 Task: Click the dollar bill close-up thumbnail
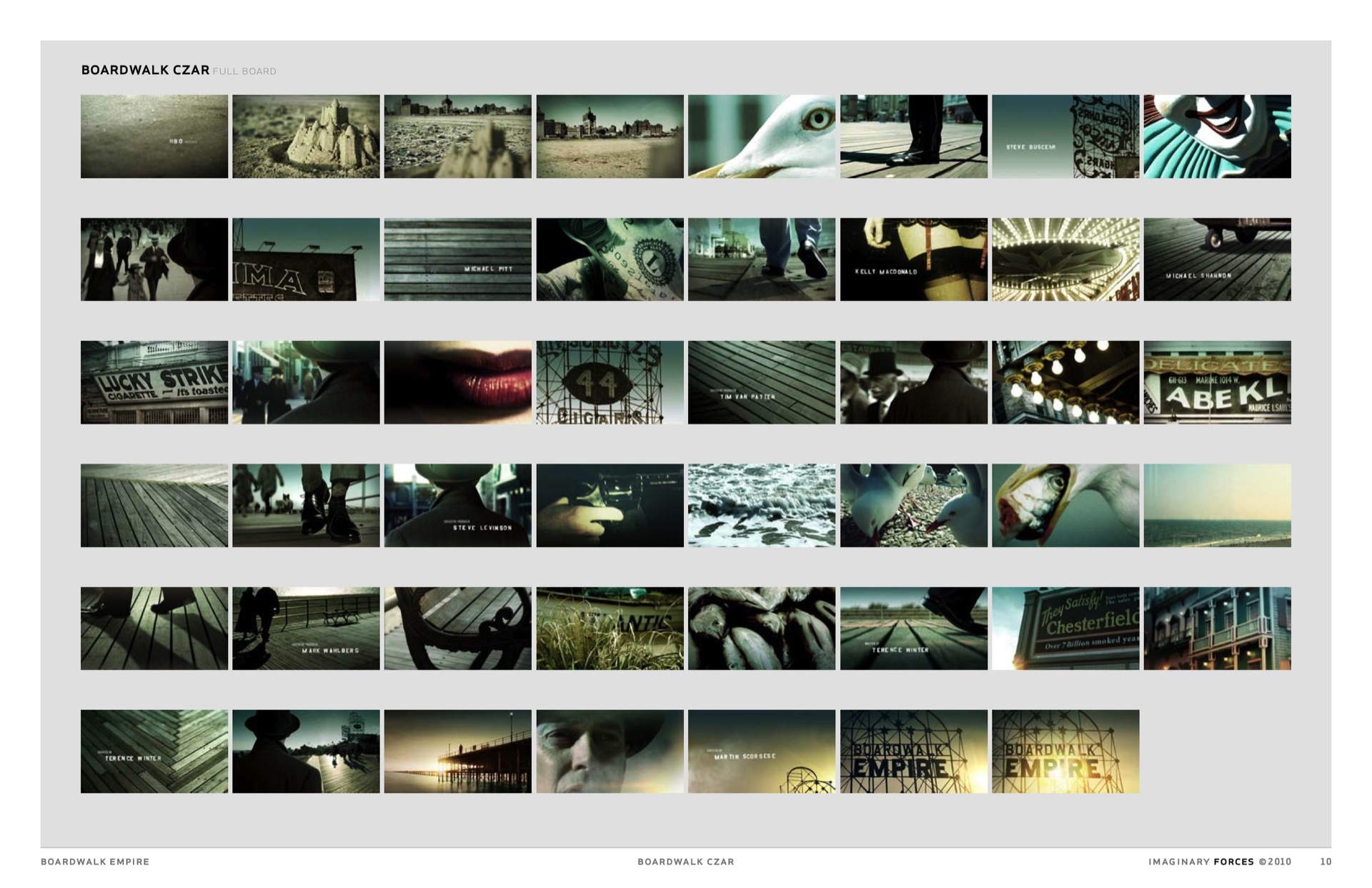[x=610, y=259]
